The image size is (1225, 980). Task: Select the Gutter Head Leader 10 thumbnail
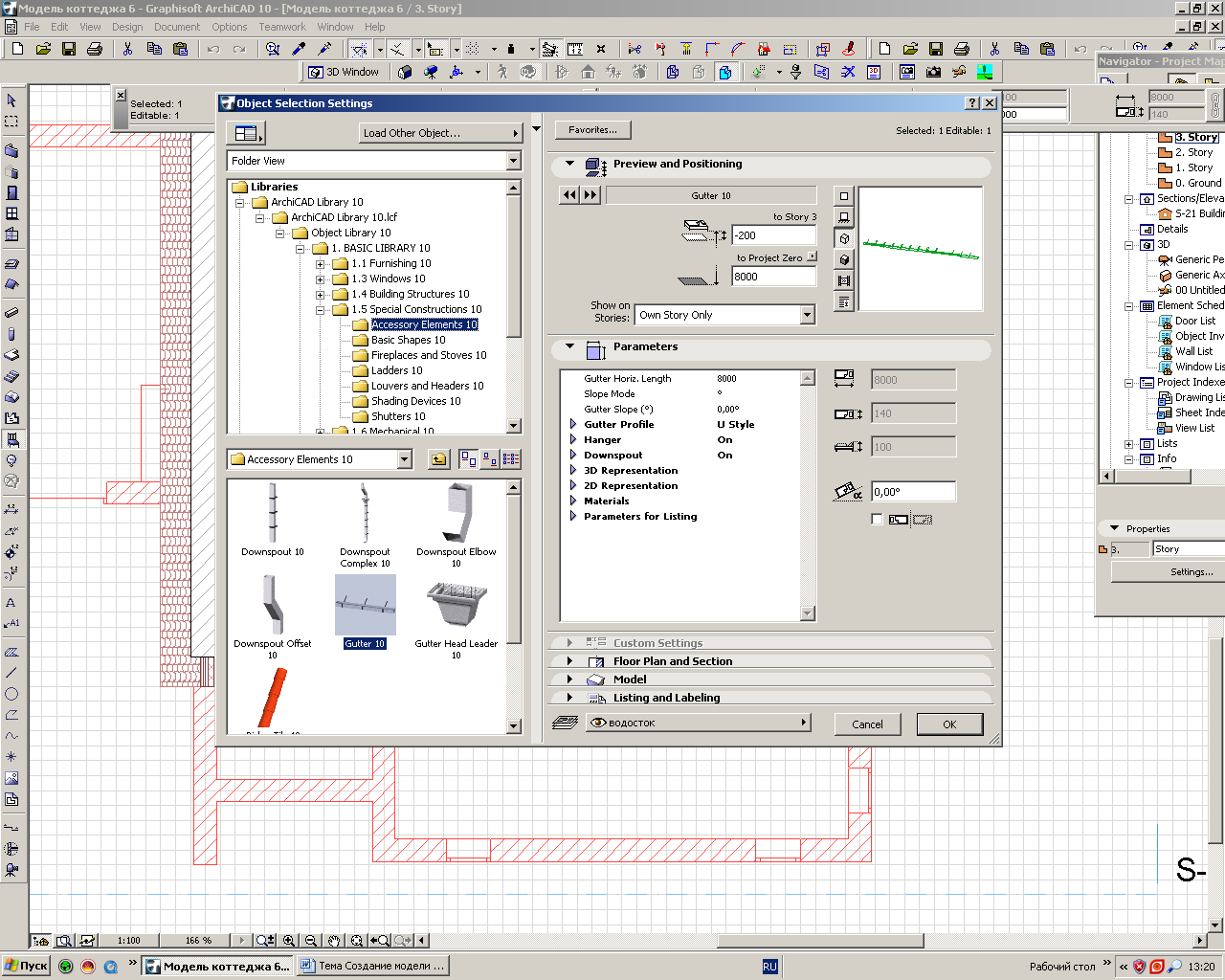[x=457, y=618]
